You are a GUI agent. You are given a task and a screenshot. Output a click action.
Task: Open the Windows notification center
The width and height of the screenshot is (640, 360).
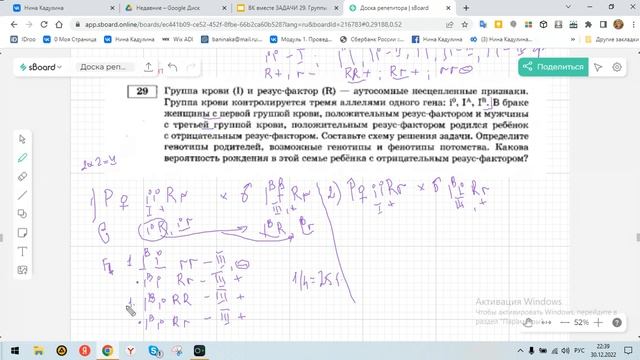(x=628, y=351)
